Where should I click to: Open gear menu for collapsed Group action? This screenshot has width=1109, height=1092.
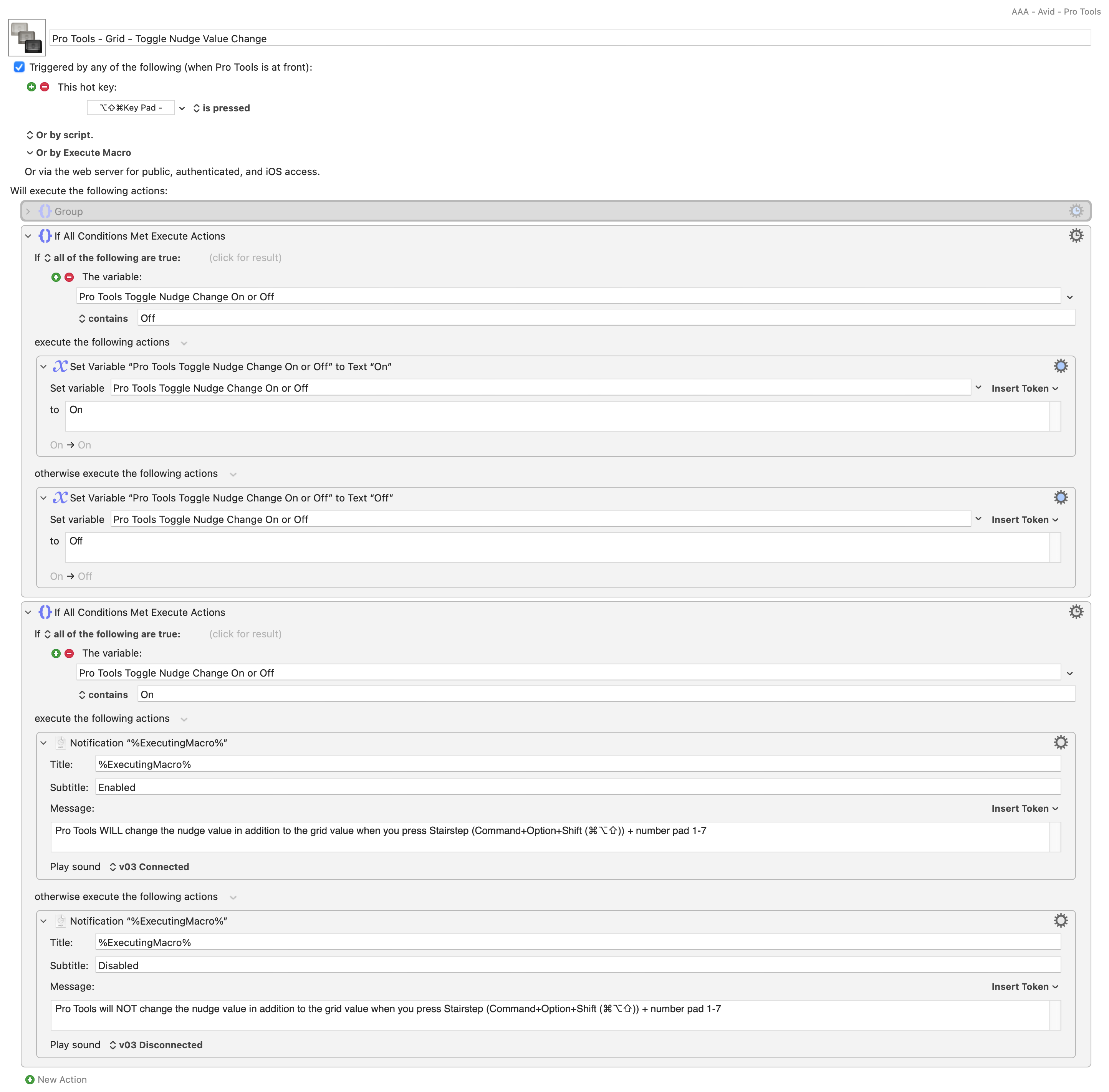(x=1075, y=211)
